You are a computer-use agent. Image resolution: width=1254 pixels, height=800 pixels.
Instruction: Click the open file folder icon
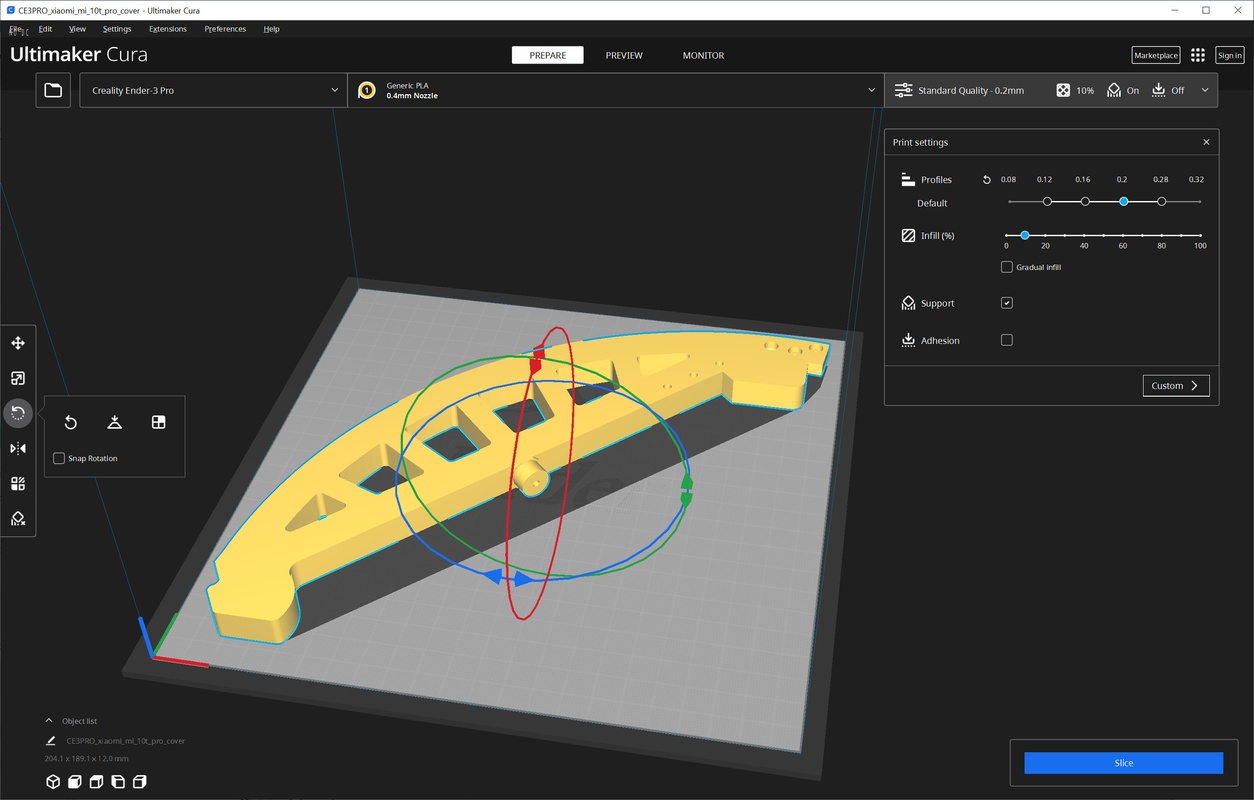(53, 90)
